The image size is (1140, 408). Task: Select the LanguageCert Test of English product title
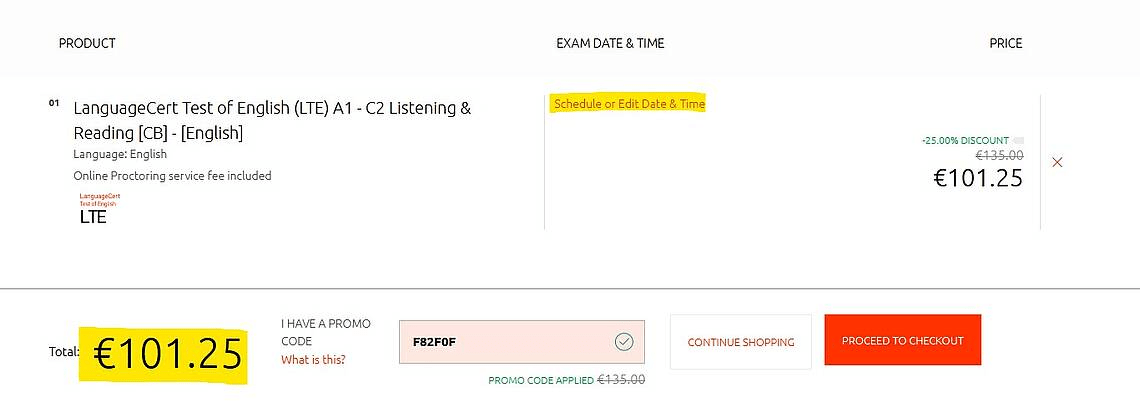coord(272,121)
